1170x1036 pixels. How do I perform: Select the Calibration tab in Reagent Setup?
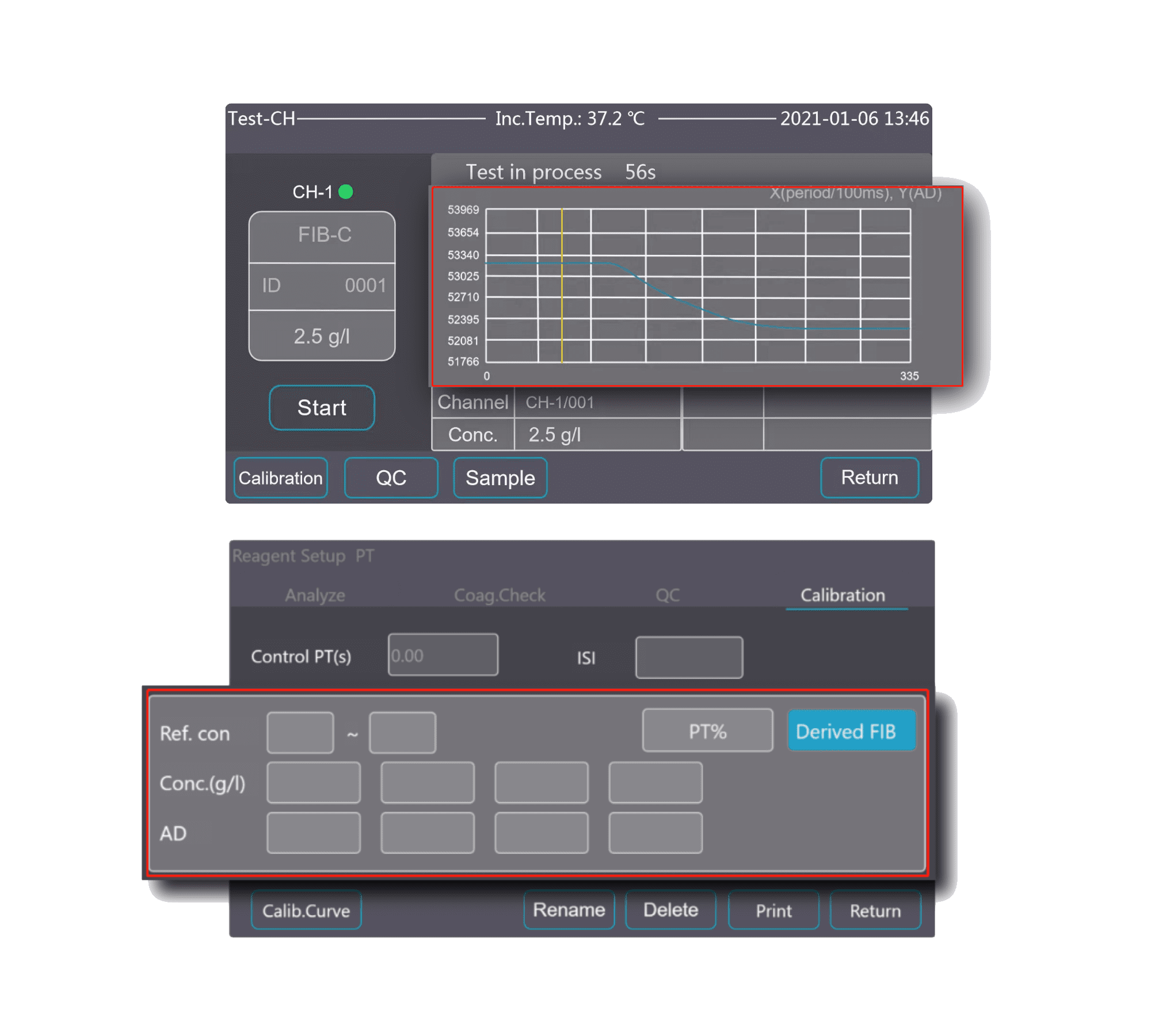[x=843, y=595]
